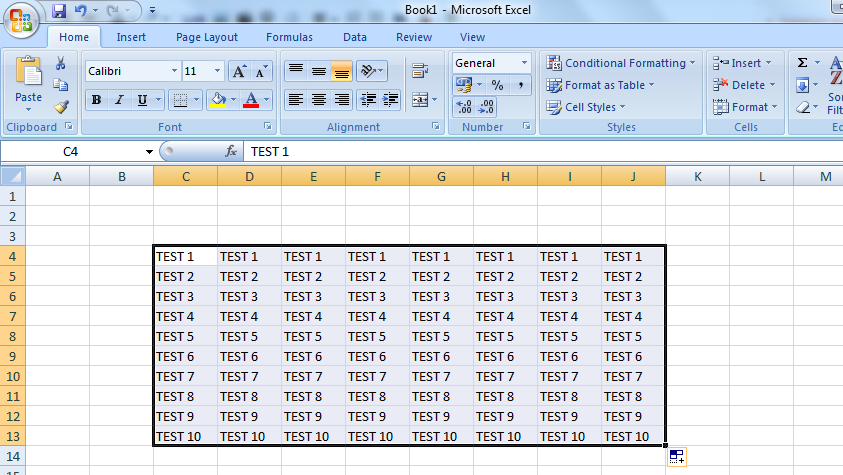Apply Comma Style format
The width and height of the screenshot is (843, 475).
point(520,85)
